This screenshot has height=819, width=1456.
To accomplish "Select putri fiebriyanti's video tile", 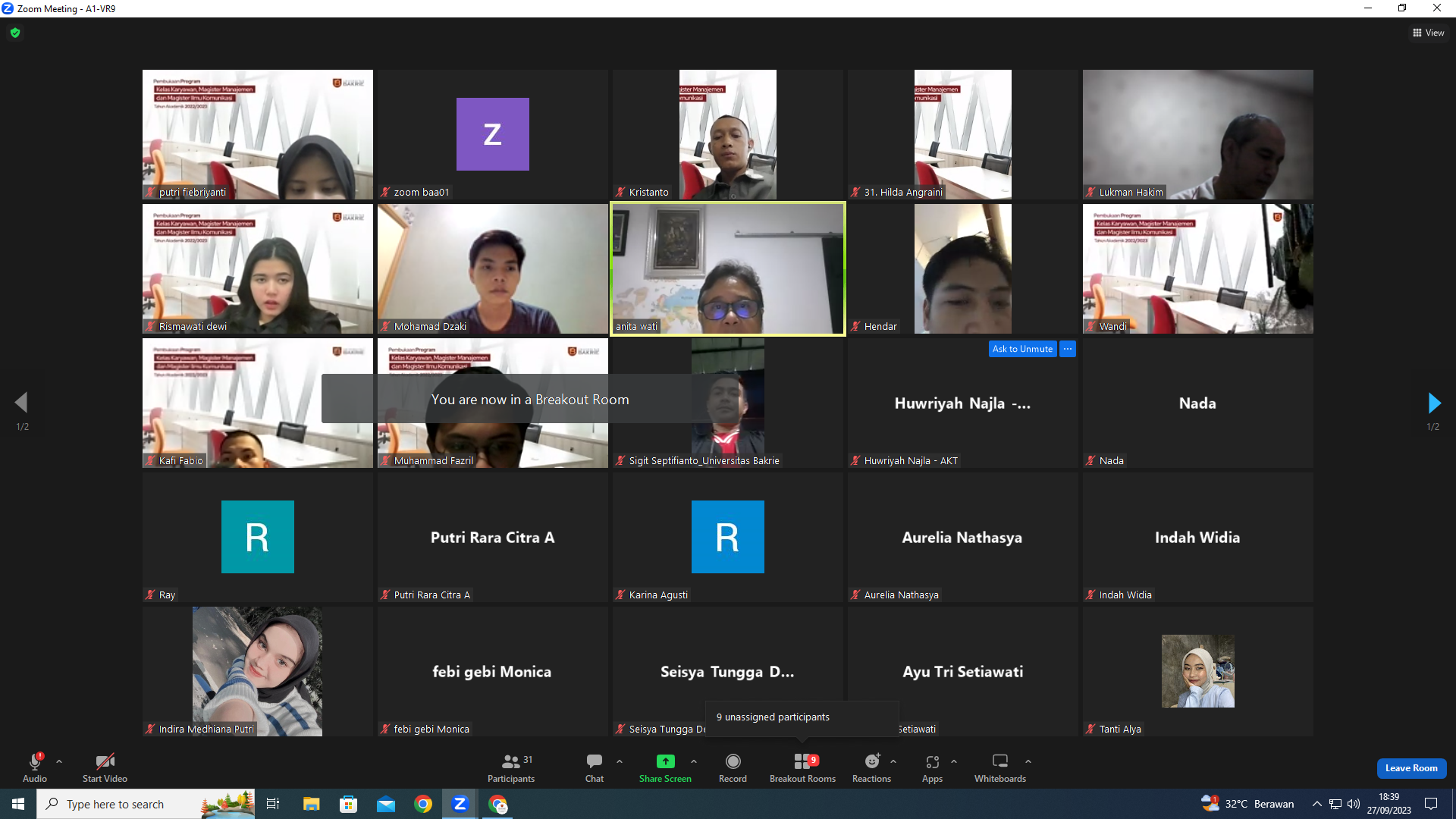I will 258,134.
